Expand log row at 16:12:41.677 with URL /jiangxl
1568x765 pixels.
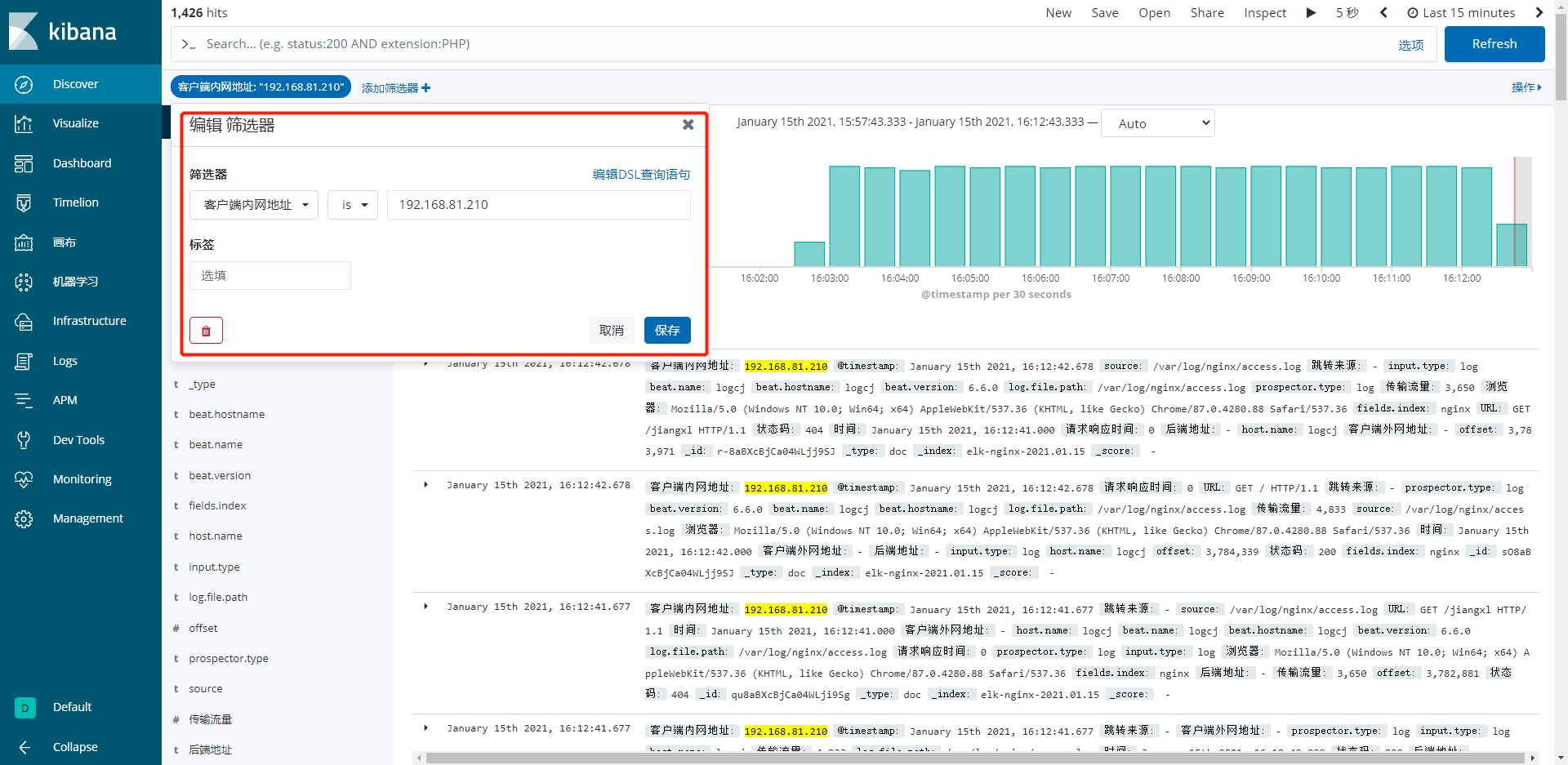(x=425, y=607)
